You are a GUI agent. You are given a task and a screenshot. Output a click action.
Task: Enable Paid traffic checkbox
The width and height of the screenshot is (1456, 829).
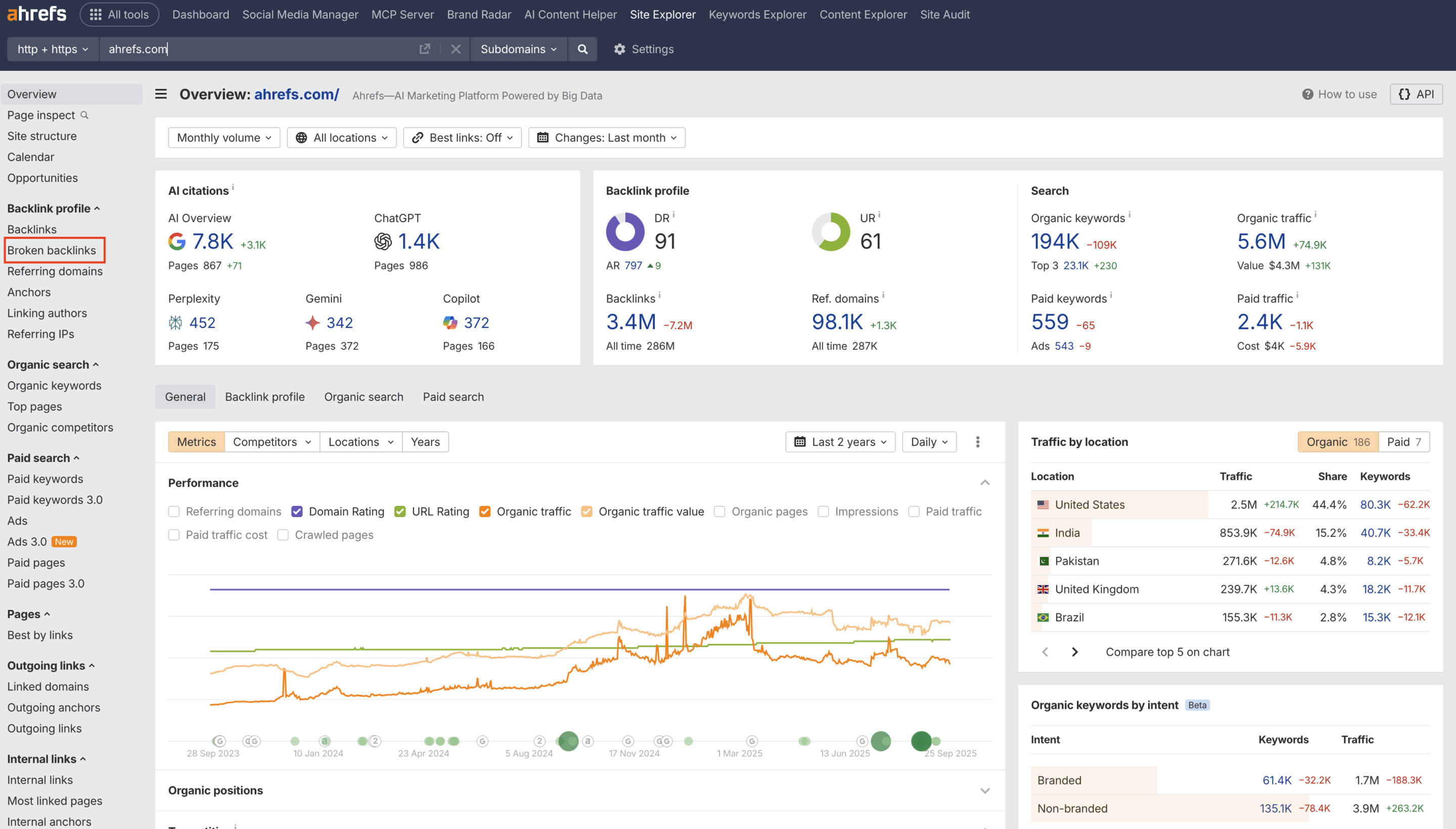coord(914,511)
